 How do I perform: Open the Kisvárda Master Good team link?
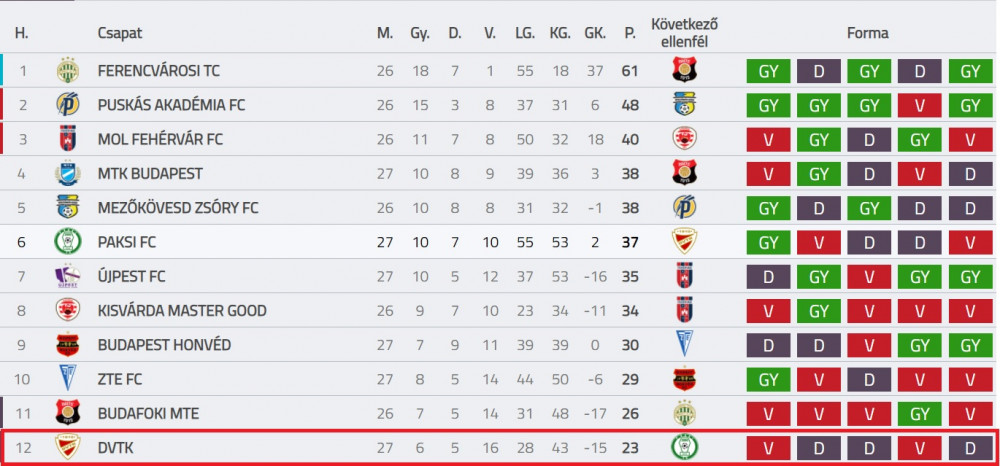pyautogui.click(x=182, y=311)
